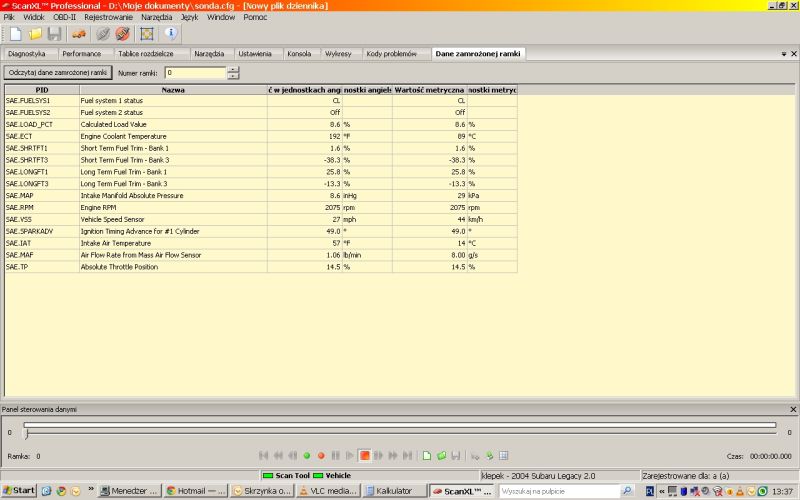Decrease frame number with down stepper arrow

[233, 76]
